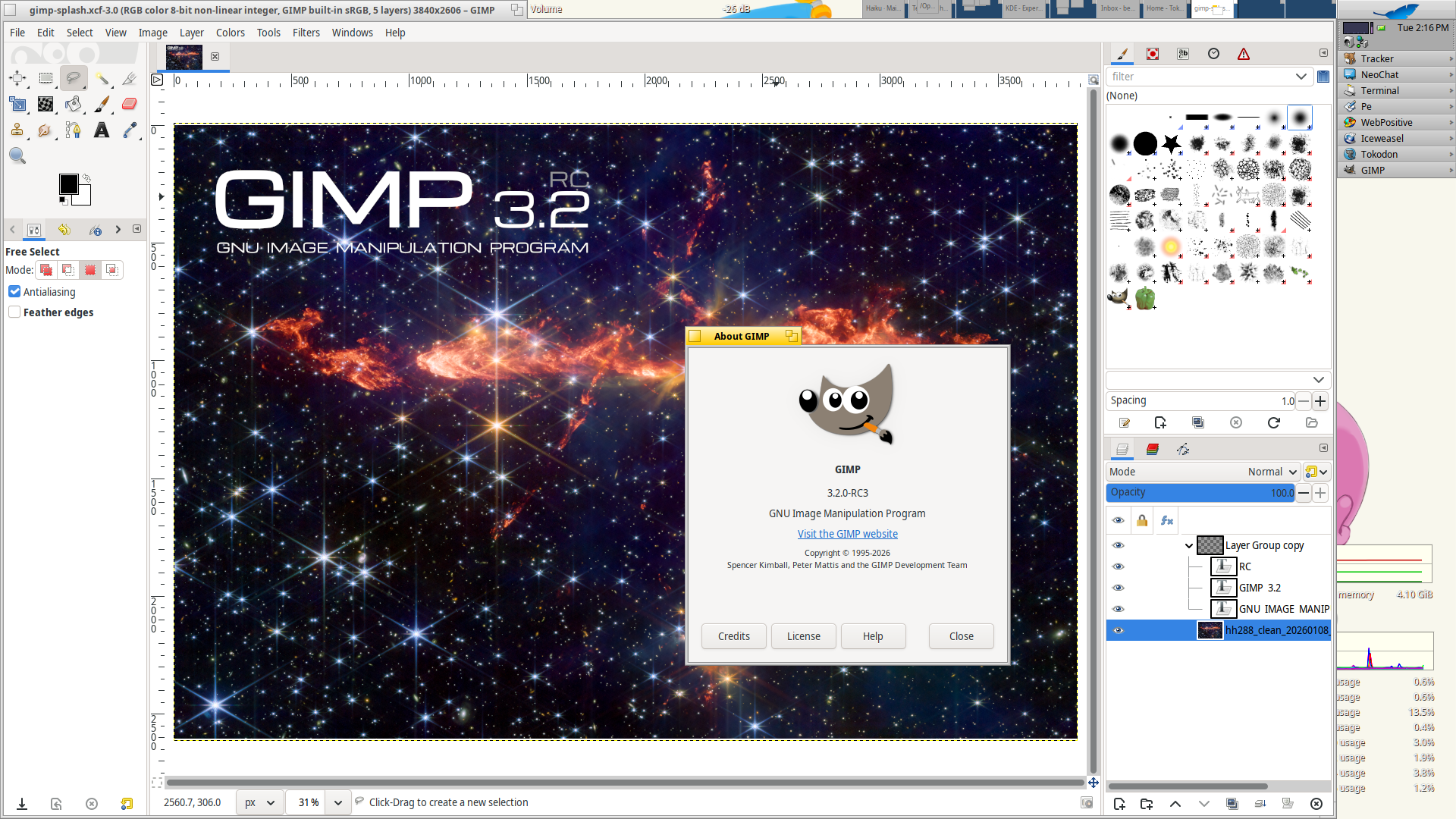Follow the Visit the GIMP website link
This screenshot has width=1456, height=819.
pos(847,533)
